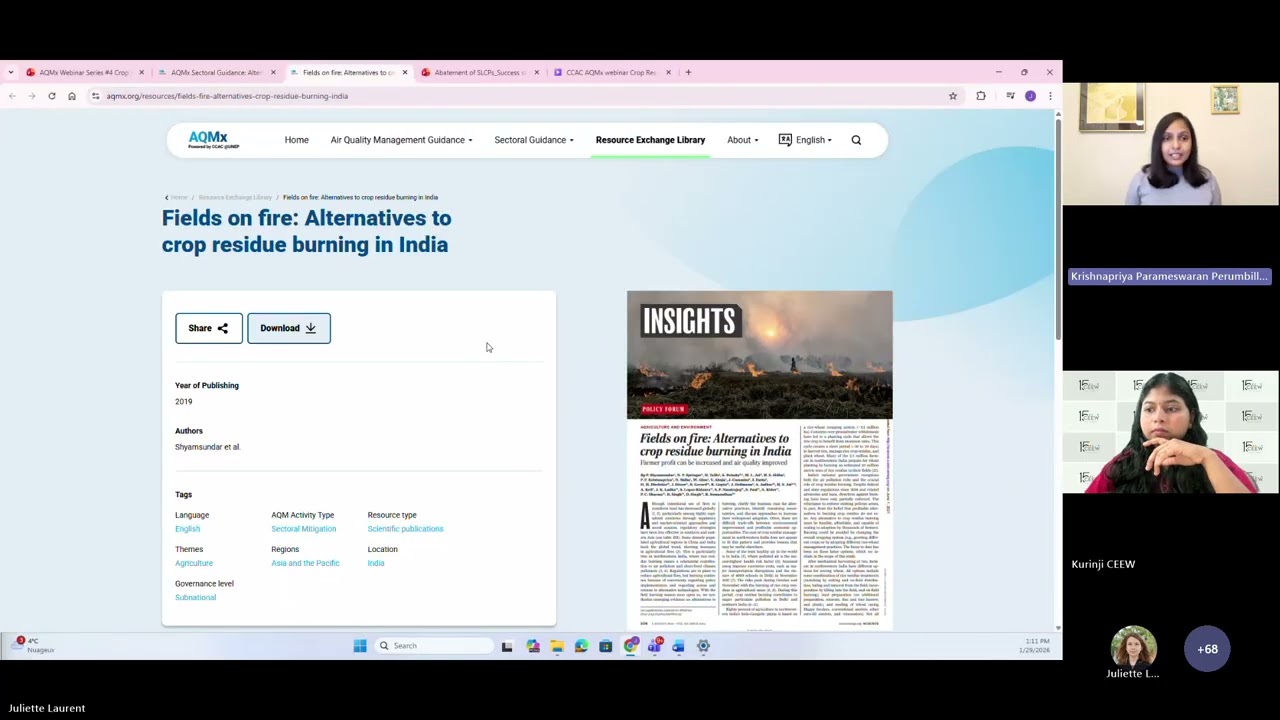Follow the Scientific publications tag link

[x=405, y=529]
